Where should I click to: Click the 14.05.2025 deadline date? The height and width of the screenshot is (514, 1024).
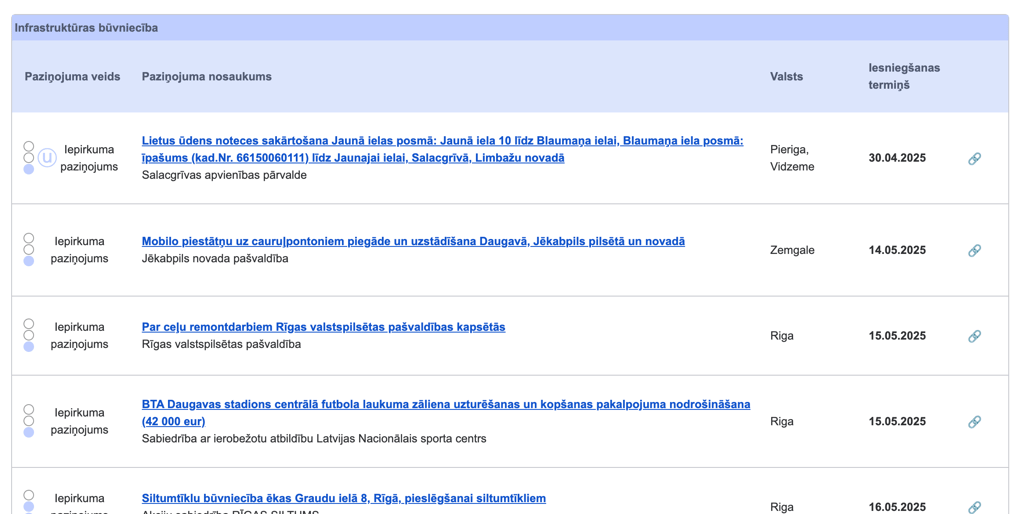point(897,250)
